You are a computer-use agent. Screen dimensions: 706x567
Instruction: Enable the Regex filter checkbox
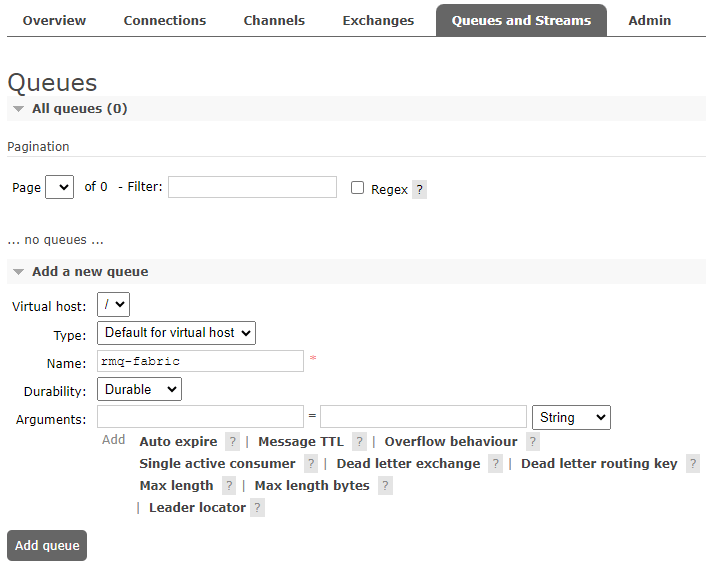click(358, 188)
